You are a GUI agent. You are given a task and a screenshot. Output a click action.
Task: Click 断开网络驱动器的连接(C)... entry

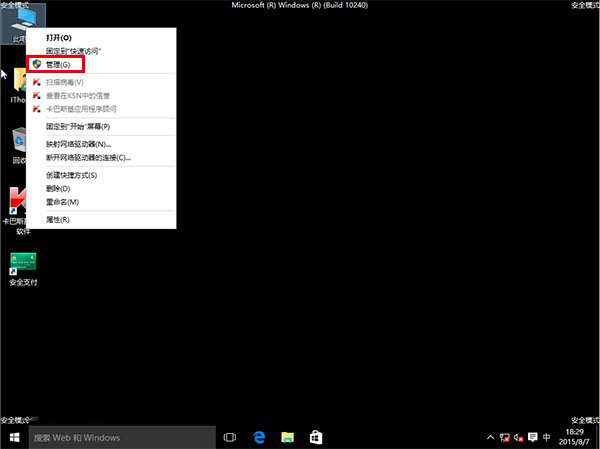[x=88, y=158]
